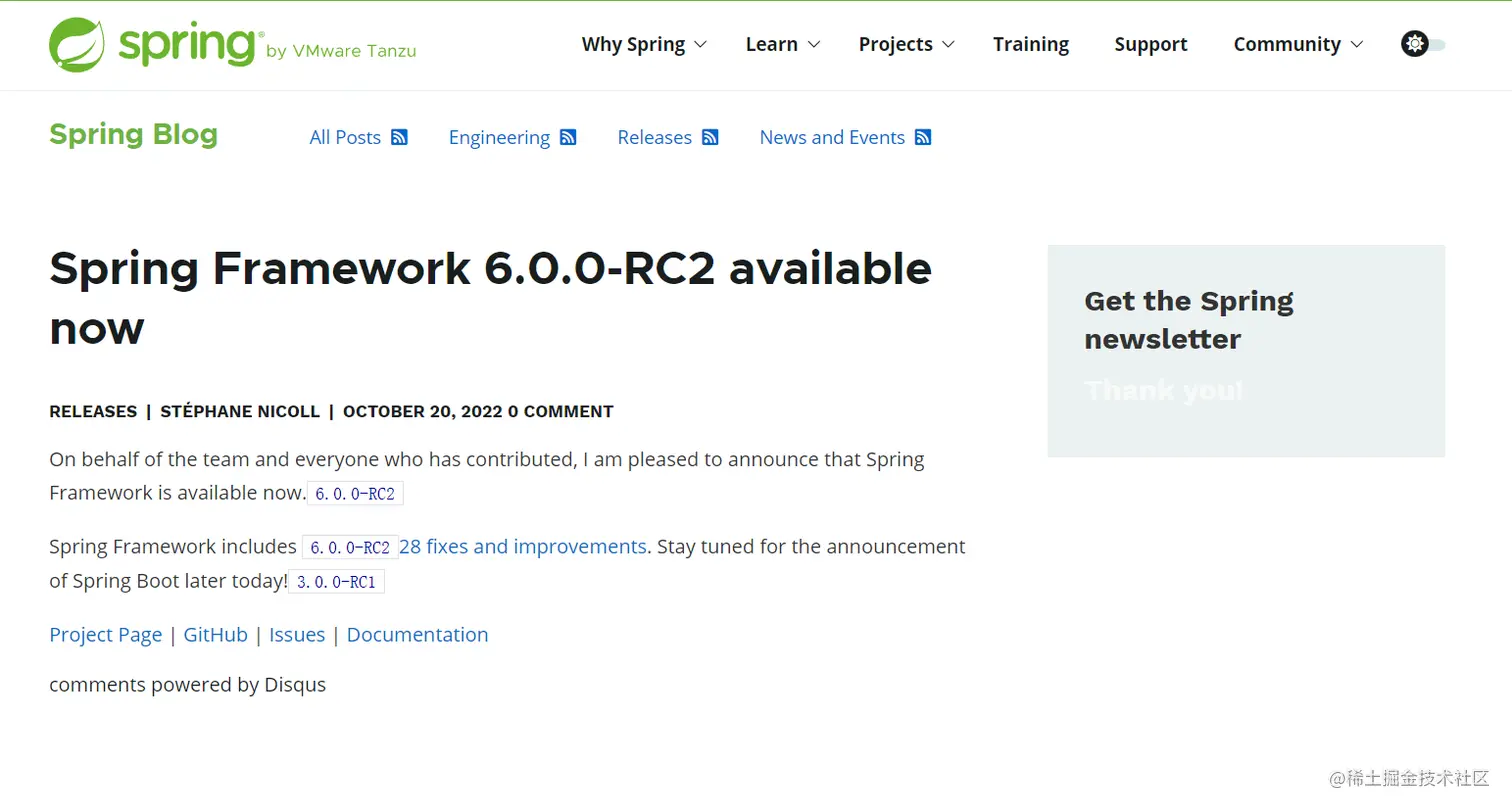Go to the Support page
The height and width of the screenshot is (811, 1512).
(1151, 44)
